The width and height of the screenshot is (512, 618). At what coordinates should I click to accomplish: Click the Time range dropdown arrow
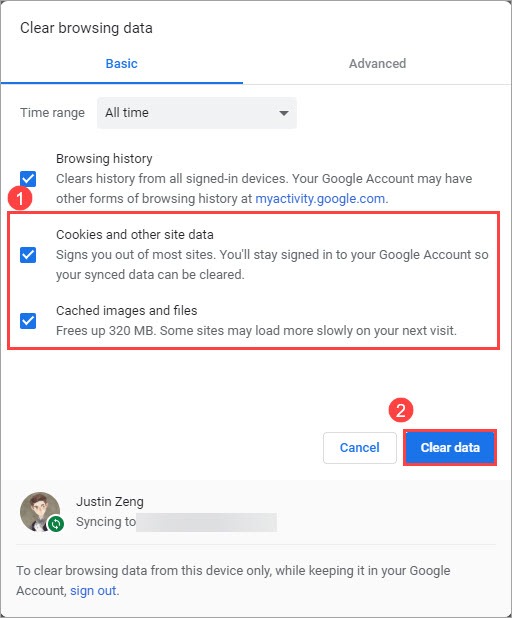click(283, 113)
